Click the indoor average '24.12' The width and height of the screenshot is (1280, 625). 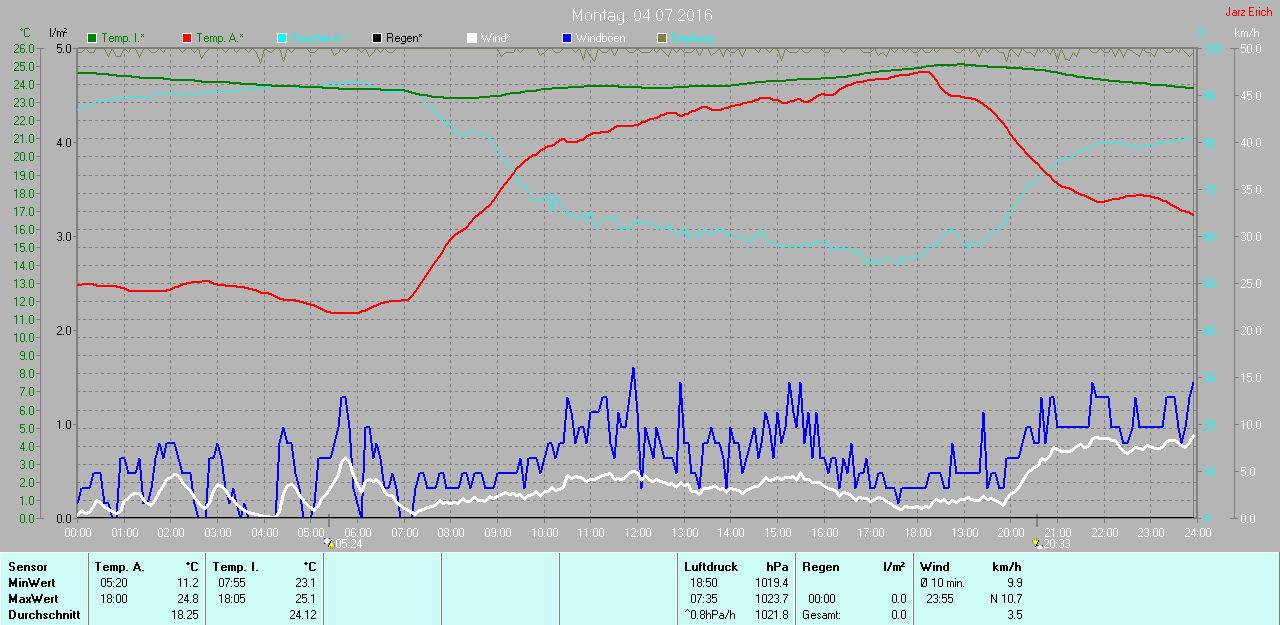click(x=302, y=615)
